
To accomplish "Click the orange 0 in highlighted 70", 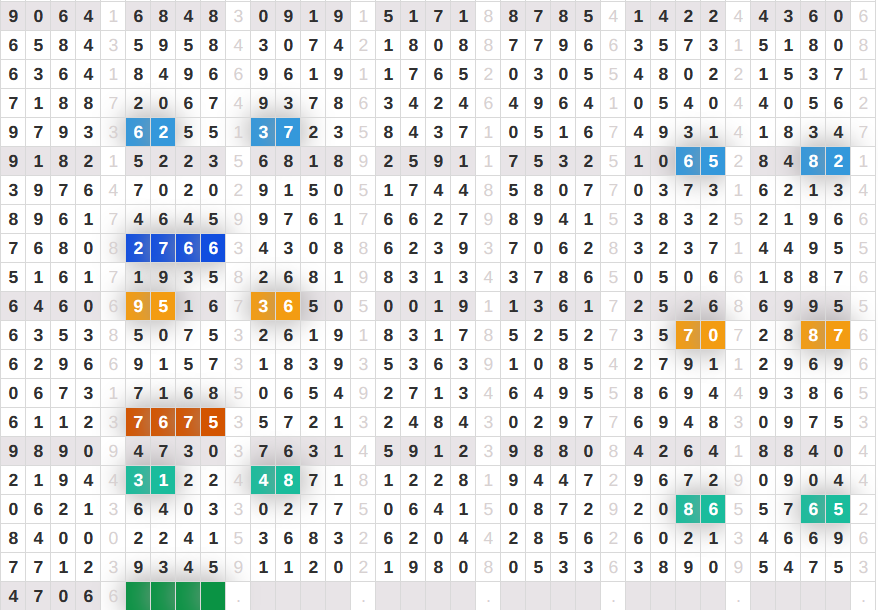I will (x=712, y=336).
